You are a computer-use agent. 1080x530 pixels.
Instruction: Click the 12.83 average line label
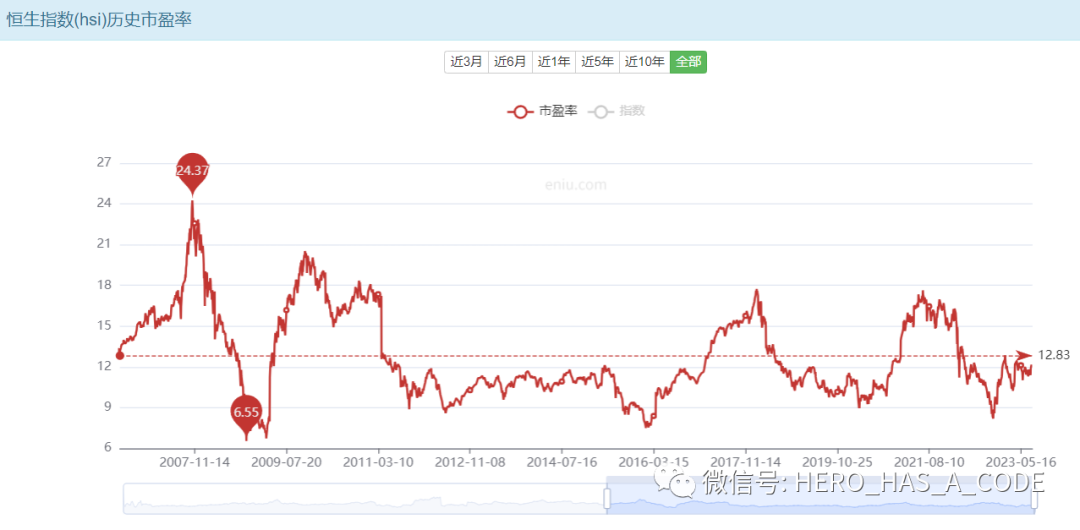[x=1053, y=355]
